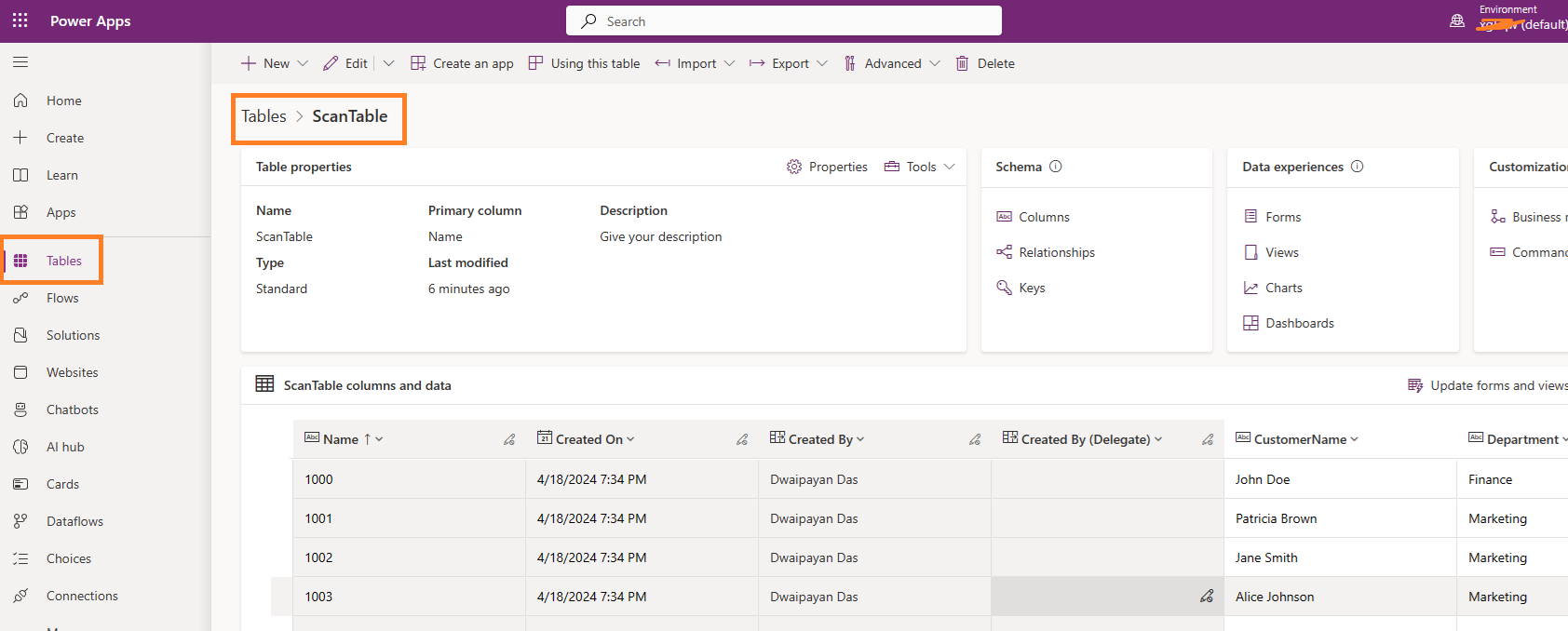Click the Tables breadcrumb link
The height and width of the screenshot is (631, 1568).
click(264, 116)
